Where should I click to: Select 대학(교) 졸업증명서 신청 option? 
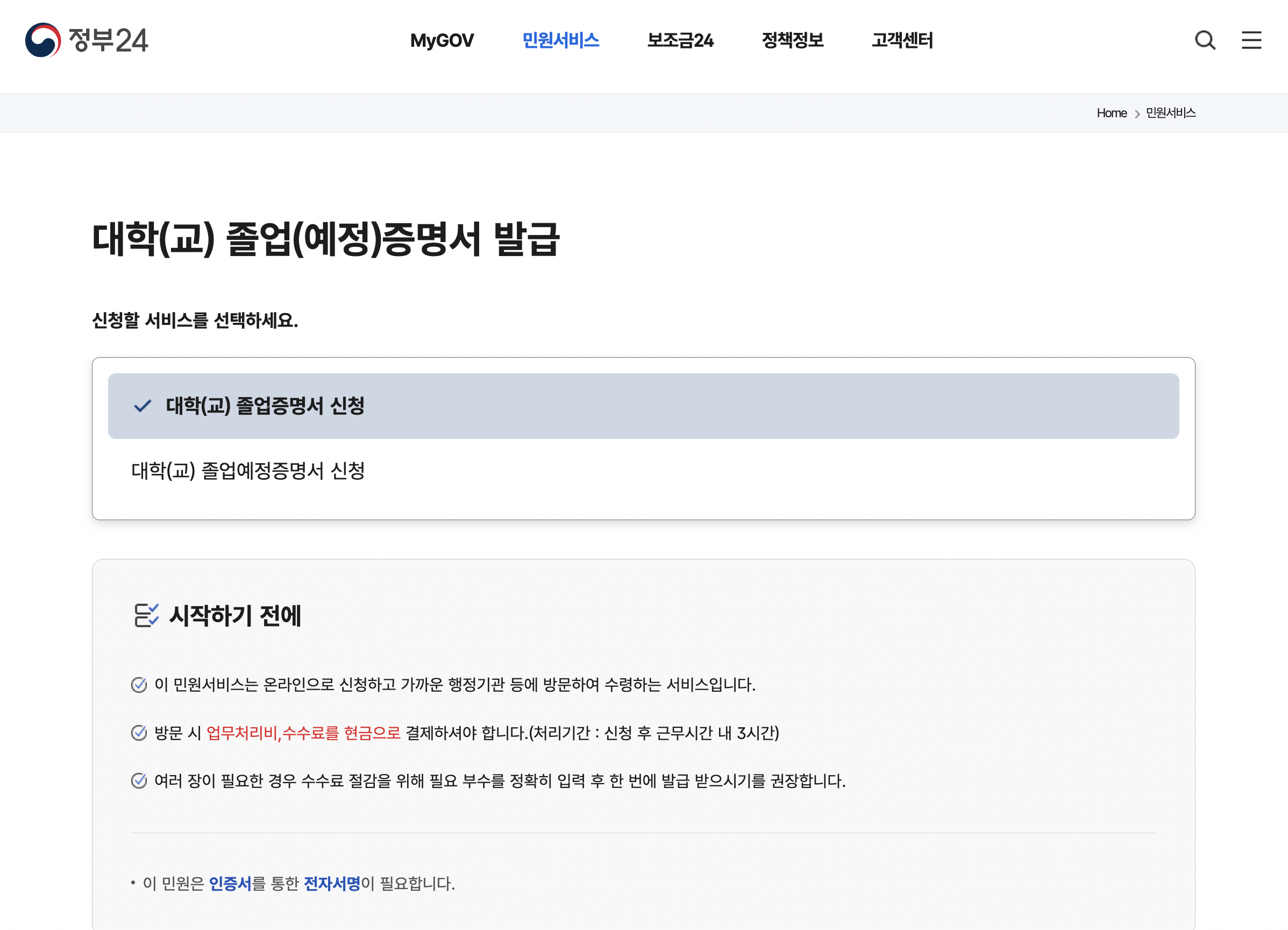(265, 406)
